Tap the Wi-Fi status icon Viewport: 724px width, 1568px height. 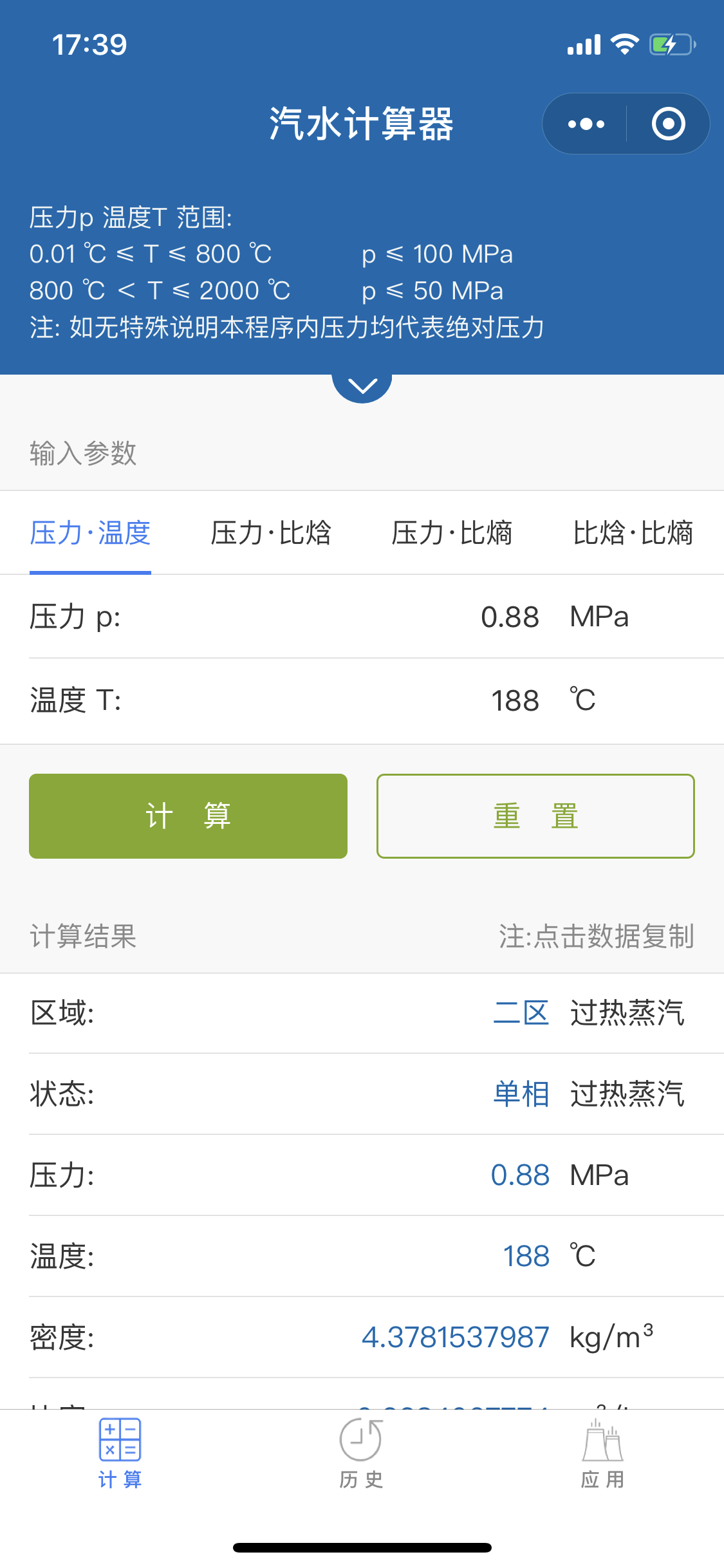[x=624, y=44]
